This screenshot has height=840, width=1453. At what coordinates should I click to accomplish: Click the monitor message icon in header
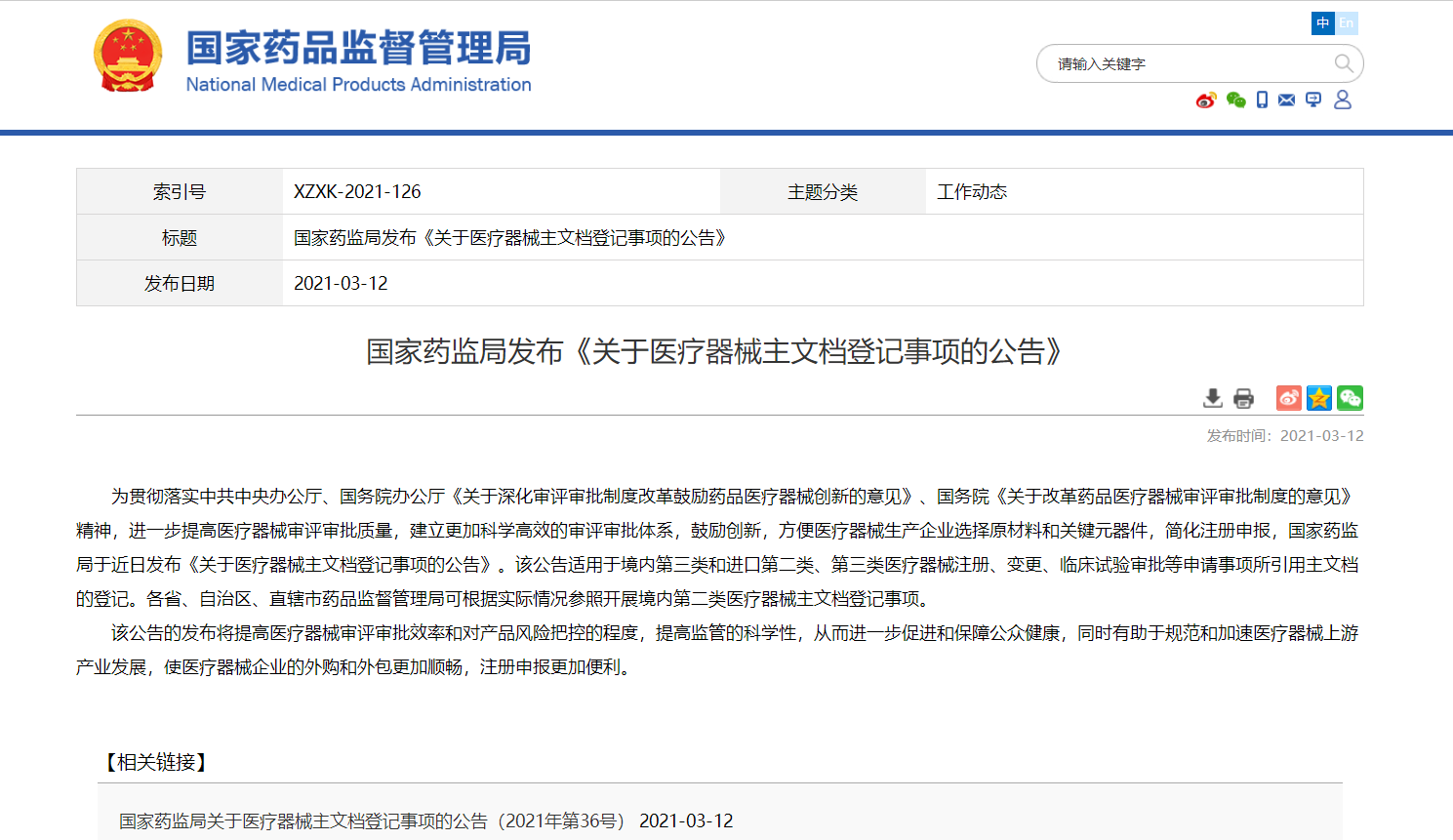pyautogui.click(x=1313, y=100)
